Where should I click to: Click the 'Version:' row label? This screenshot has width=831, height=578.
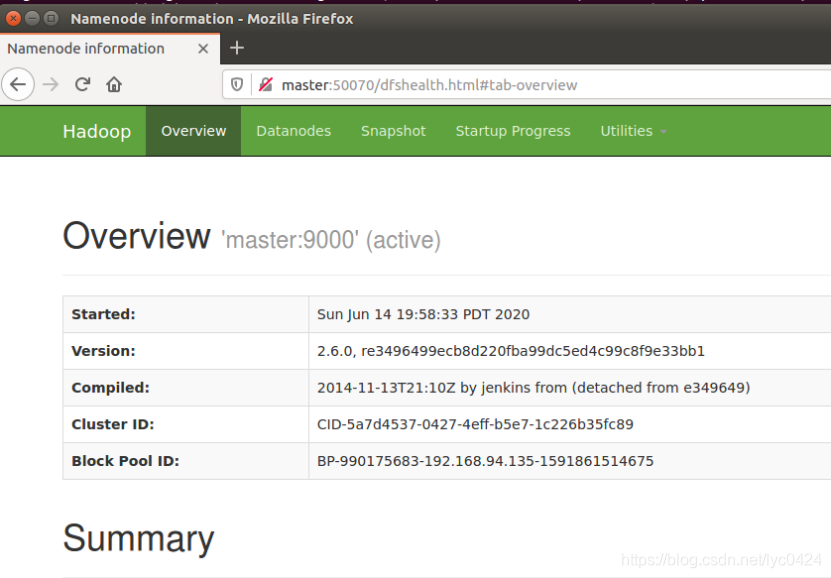click(103, 351)
